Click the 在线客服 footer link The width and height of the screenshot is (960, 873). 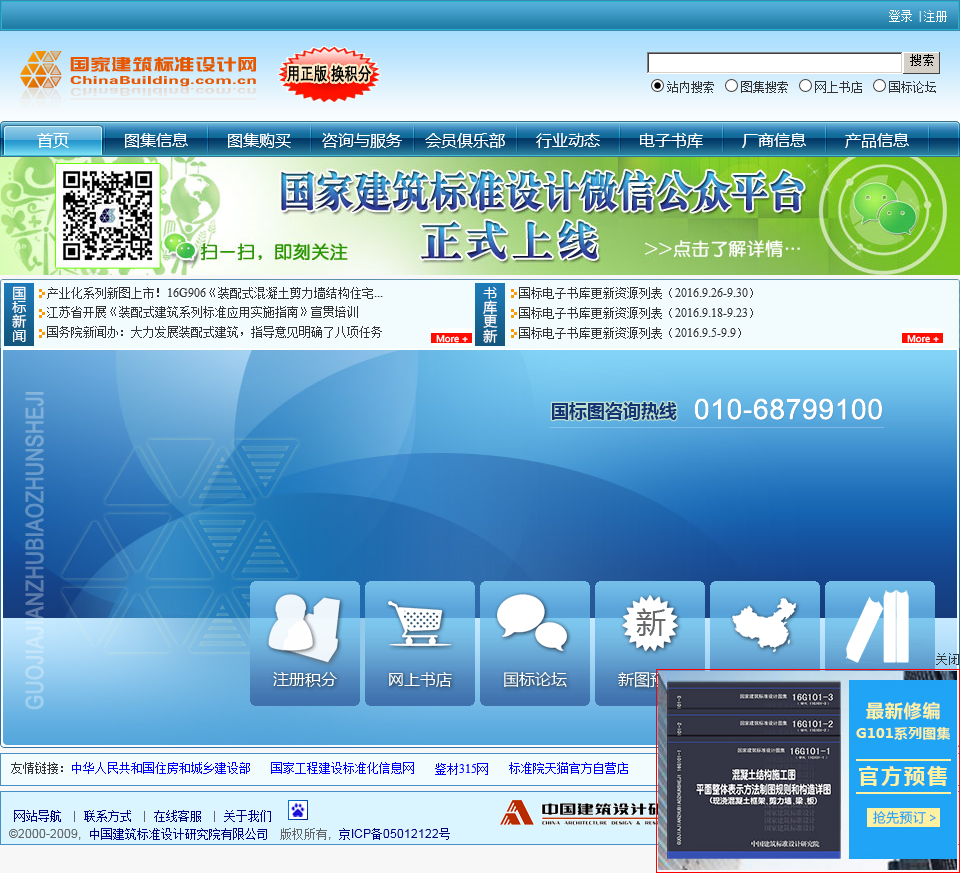(178, 816)
